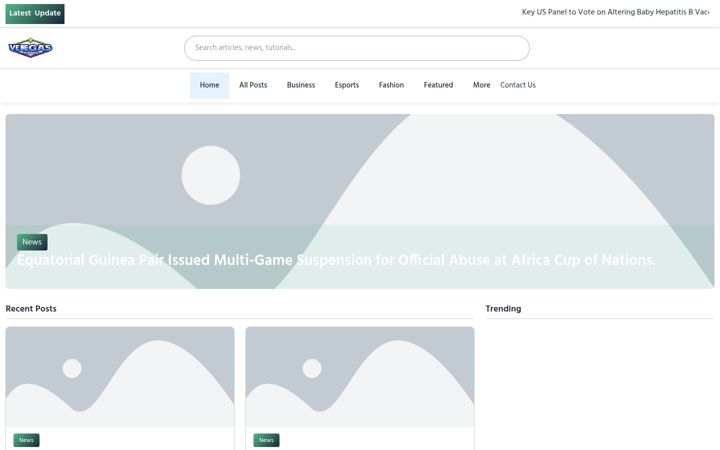Screen dimensions: 720x450
Task: Open the Hepatitis B vaccine ticker headline
Action: point(615,12)
